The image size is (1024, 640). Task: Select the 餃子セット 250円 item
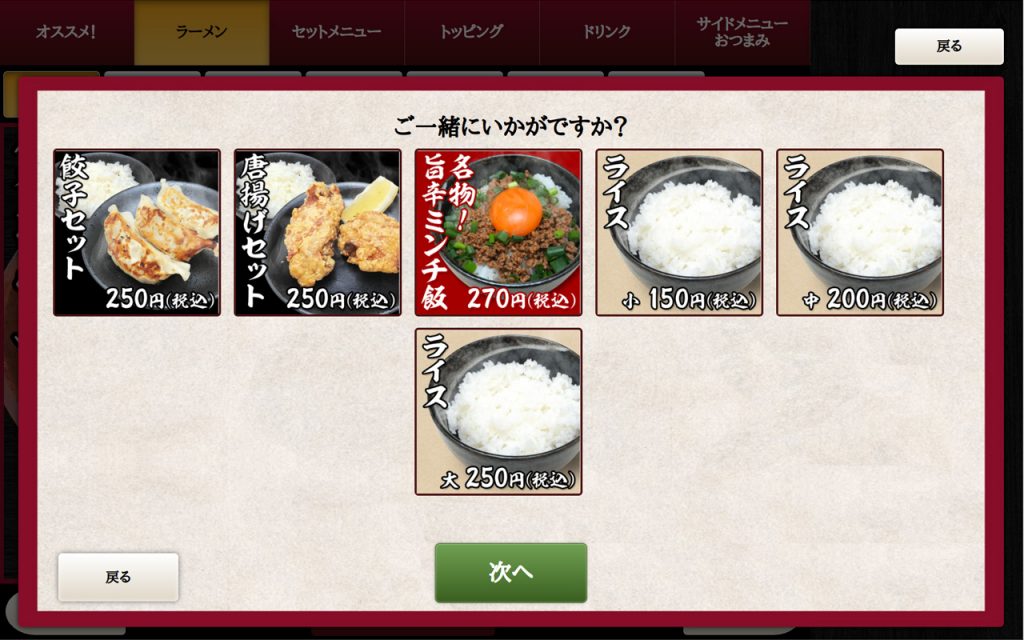coord(137,232)
